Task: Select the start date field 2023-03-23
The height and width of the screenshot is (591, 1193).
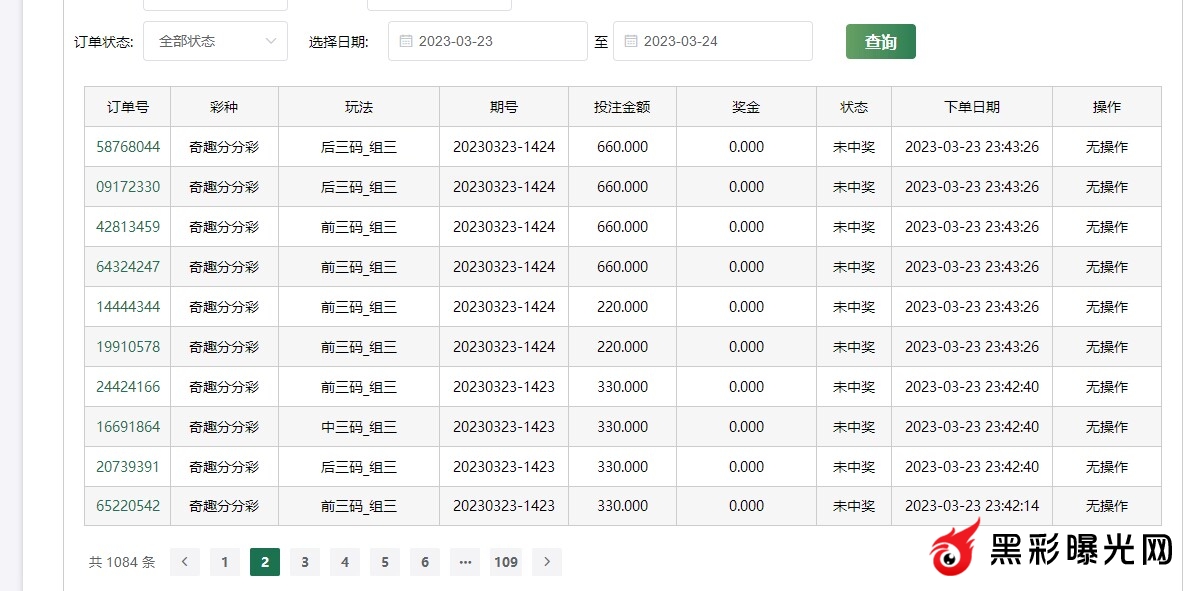Action: pos(487,42)
